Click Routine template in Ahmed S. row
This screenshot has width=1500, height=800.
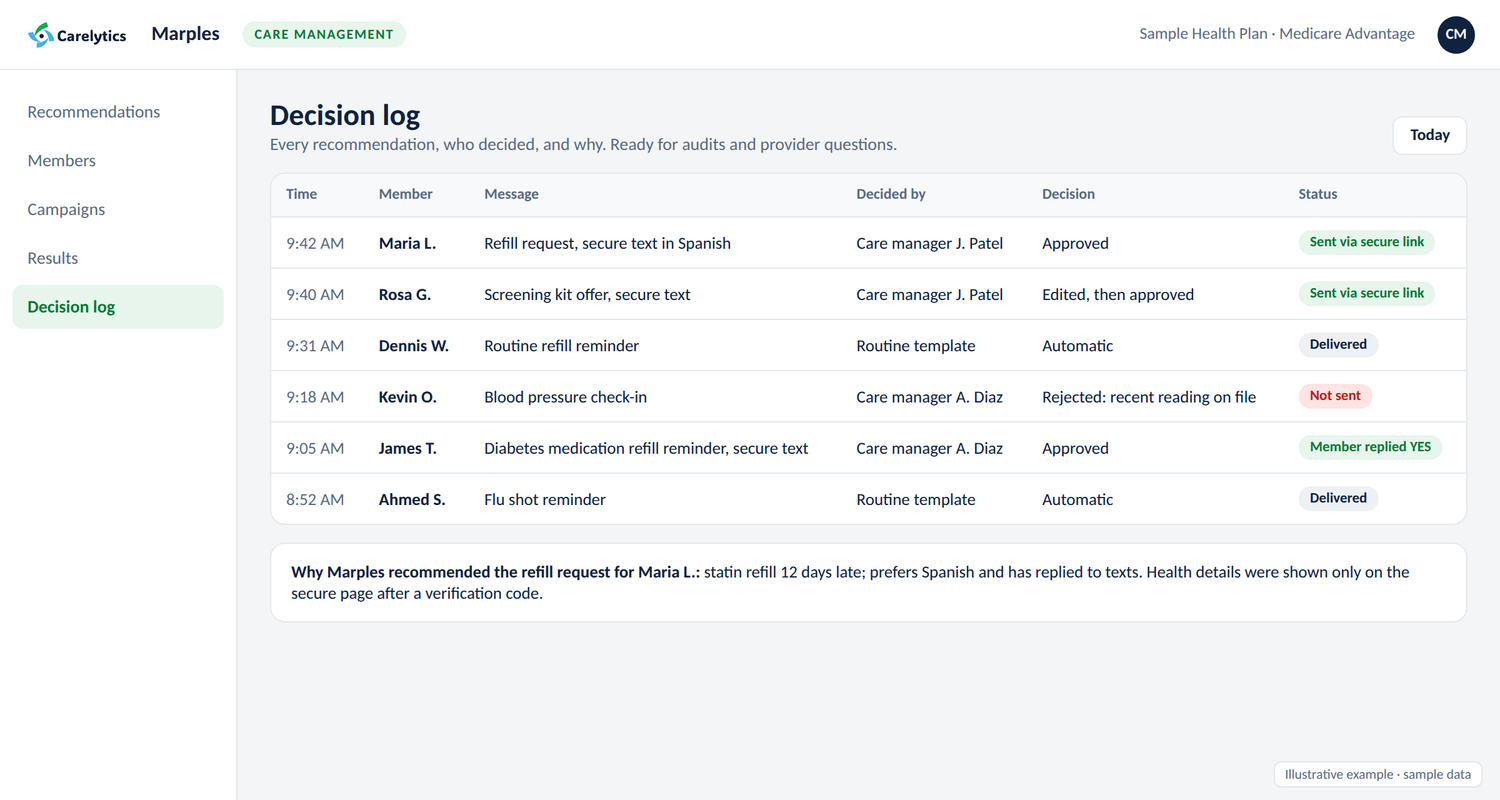(x=915, y=499)
